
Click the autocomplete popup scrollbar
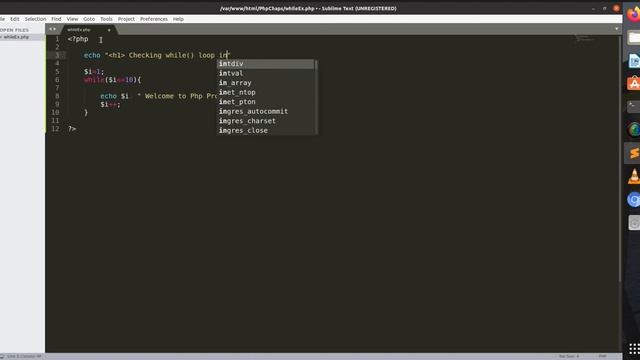point(316,97)
